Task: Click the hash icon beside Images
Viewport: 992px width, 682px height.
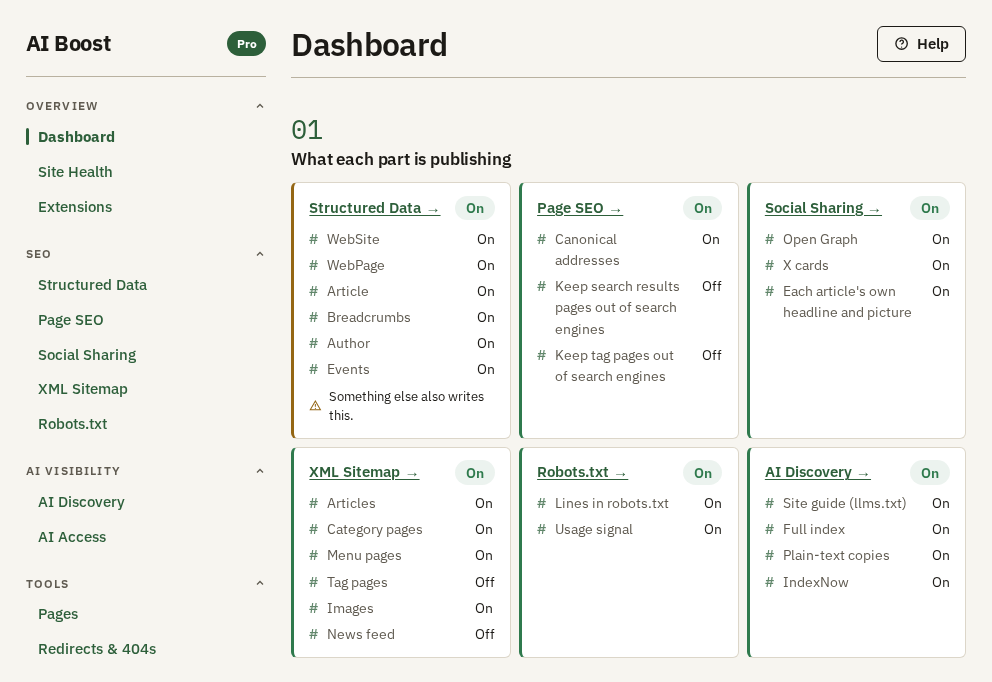Action: [x=313, y=608]
